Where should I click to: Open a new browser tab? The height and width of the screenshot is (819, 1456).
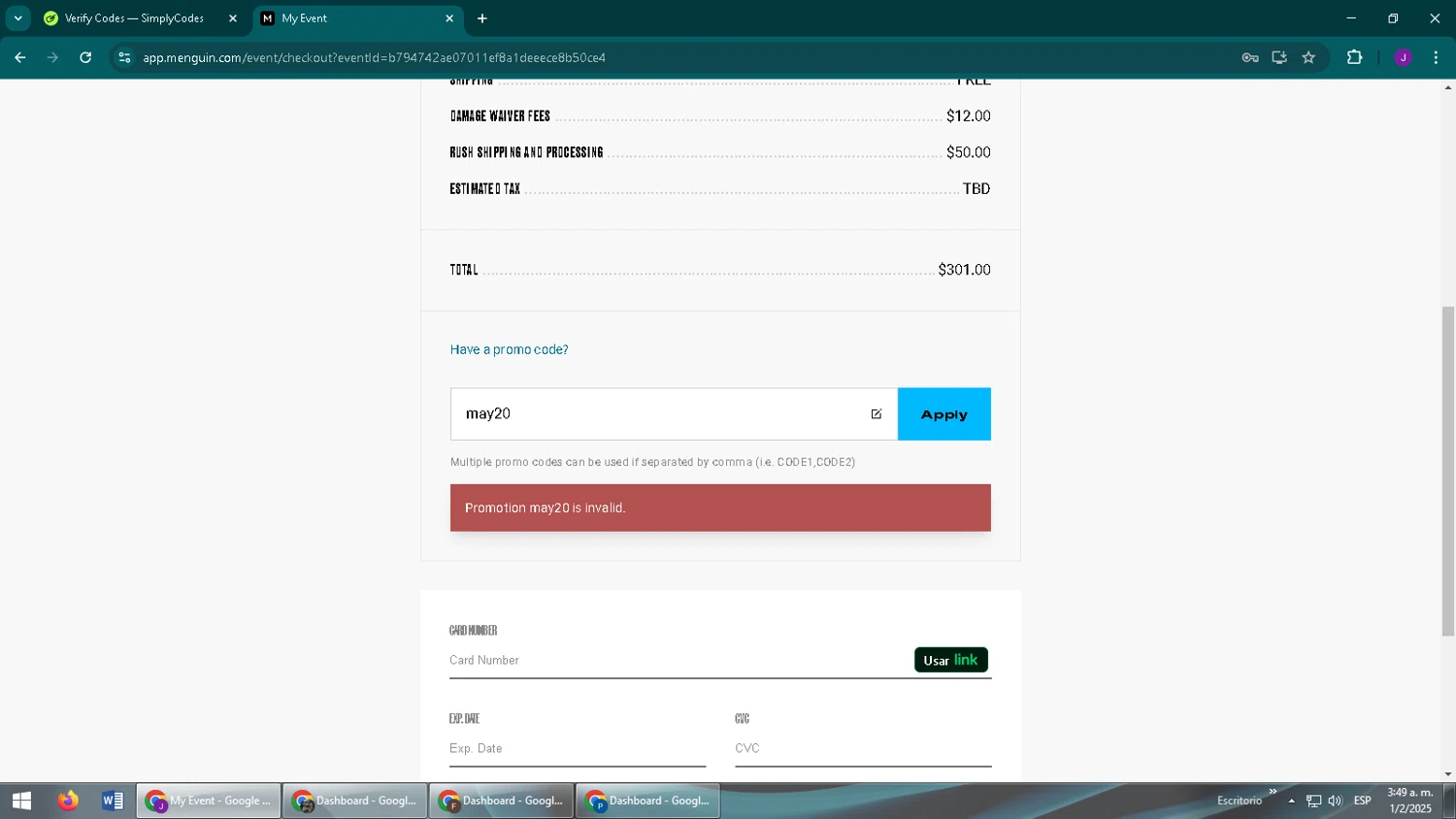click(482, 17)
